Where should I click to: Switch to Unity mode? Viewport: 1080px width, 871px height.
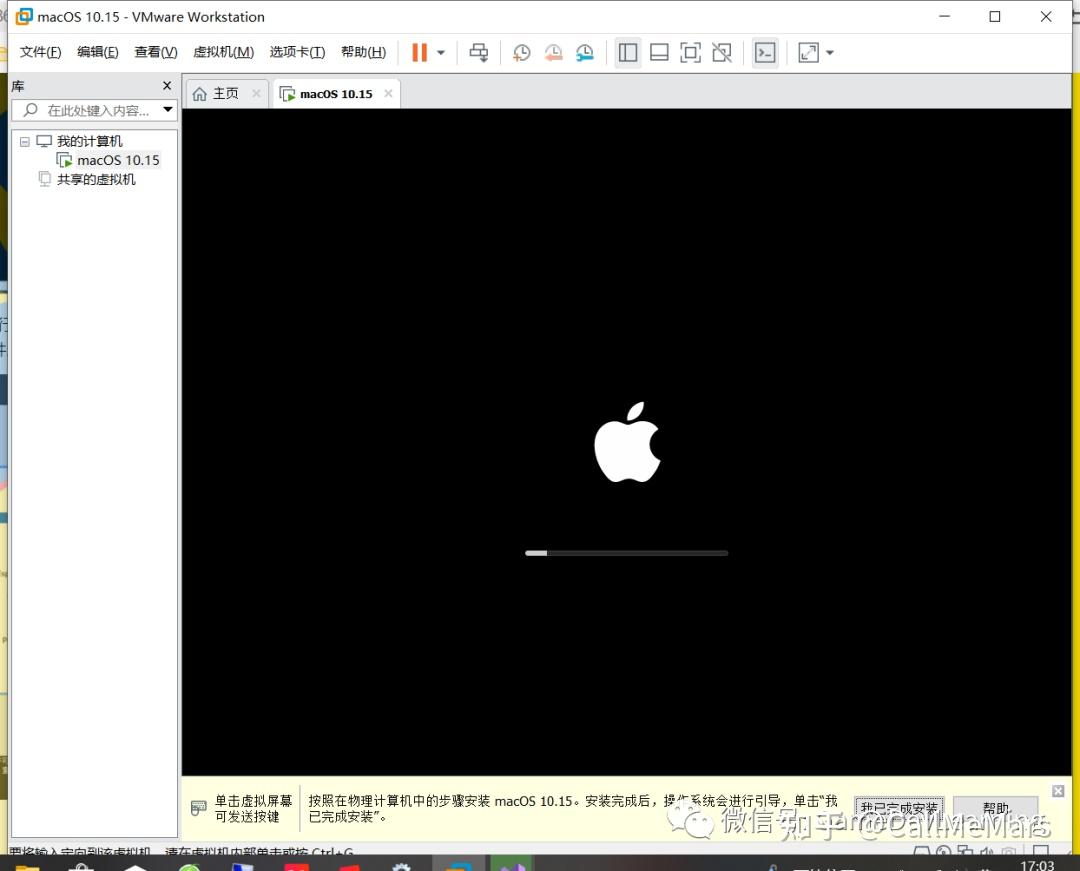coord(722,52)
